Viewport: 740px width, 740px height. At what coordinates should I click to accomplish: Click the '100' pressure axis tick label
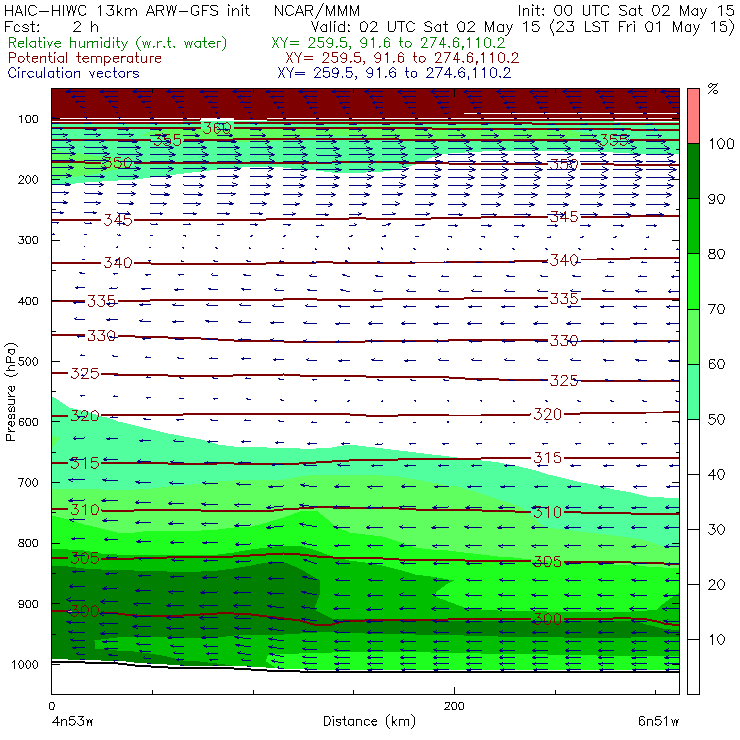point(28,119)
